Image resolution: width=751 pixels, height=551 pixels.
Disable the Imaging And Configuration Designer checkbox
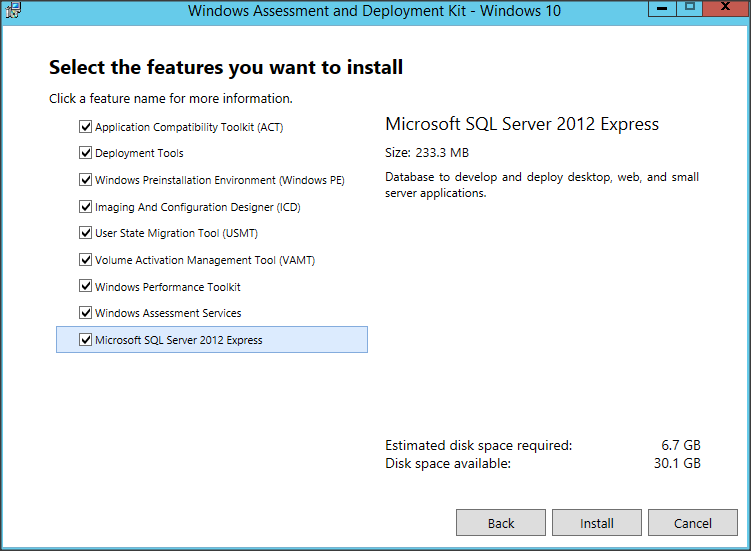tap(85, 207)
